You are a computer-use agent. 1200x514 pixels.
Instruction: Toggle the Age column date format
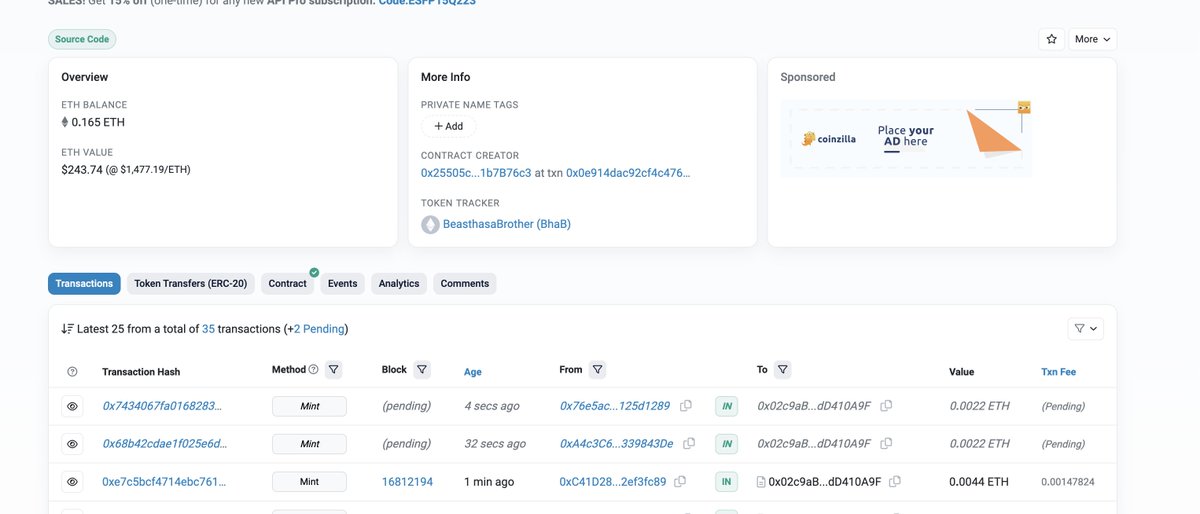(473, 372)
